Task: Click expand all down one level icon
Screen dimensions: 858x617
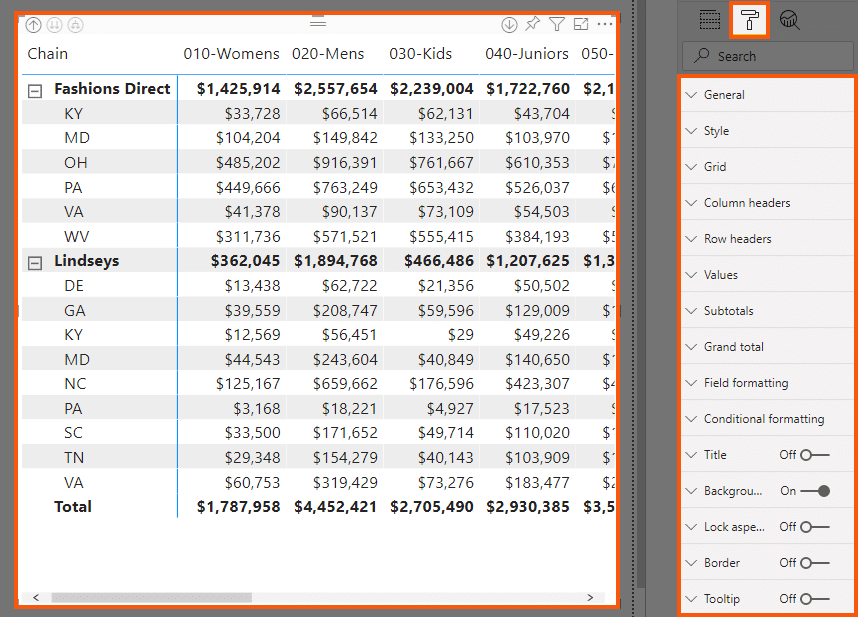Action: (76, 25)
